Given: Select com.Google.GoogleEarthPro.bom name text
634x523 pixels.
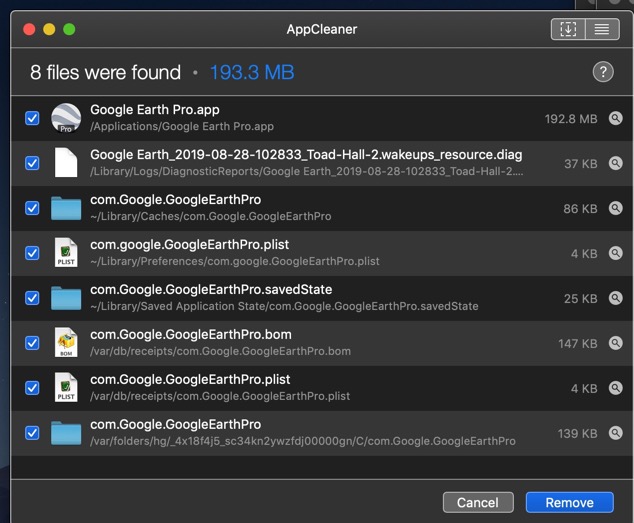Looking at the screenshot, I should click(x=191, y=335).
